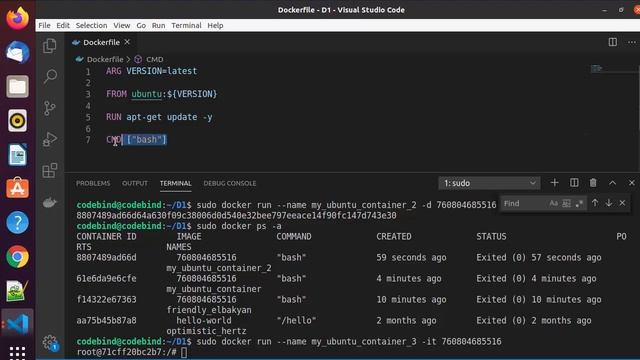This screenshot has width=640, height=360.
Task: Click the root@71cff20bc2b7 terminal prompt
Action: click(127, 352)
